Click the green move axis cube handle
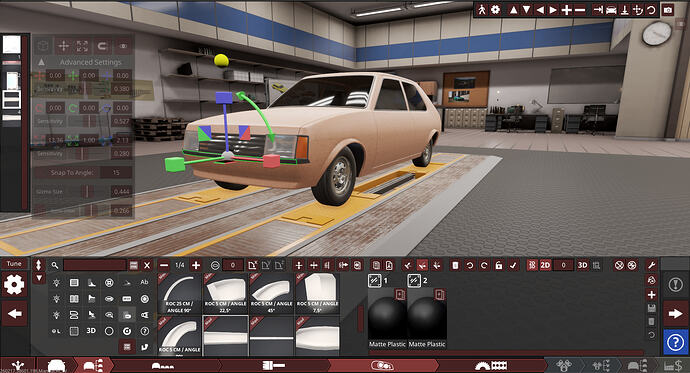The height and width of the screenshot is (373, 690). (x=174, y=164)
